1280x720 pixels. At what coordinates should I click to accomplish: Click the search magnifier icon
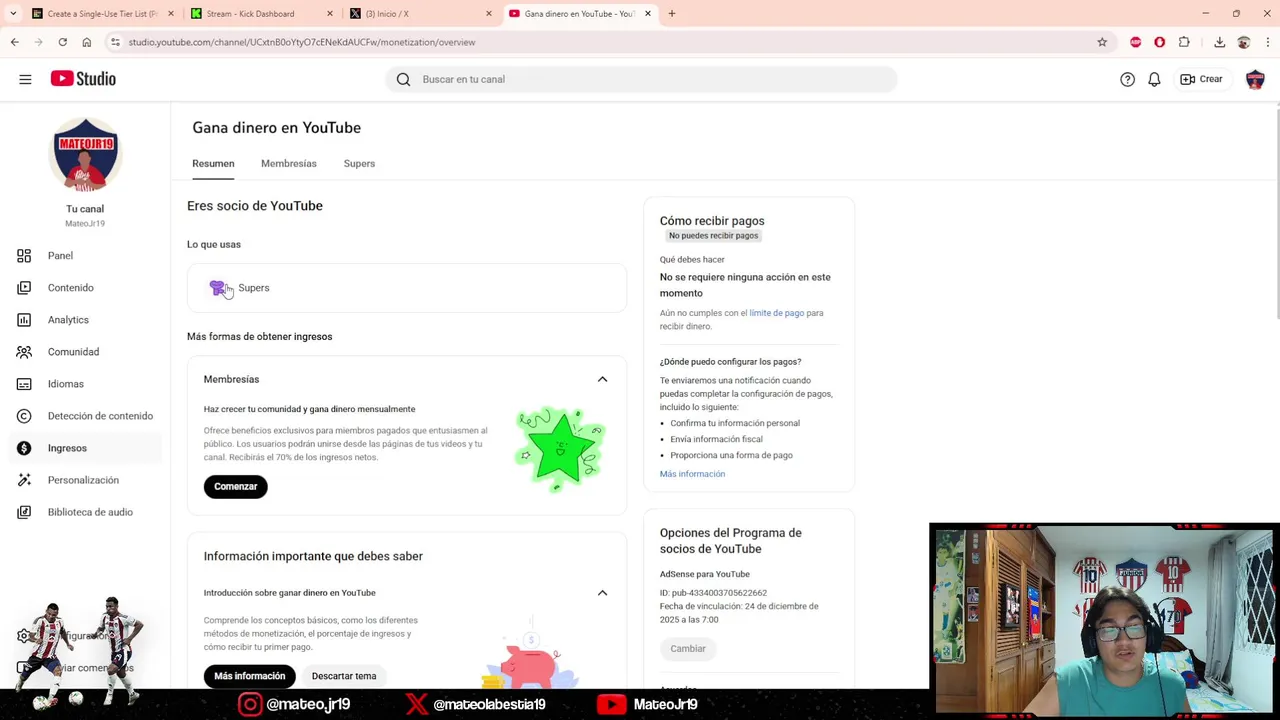point(403,79)
